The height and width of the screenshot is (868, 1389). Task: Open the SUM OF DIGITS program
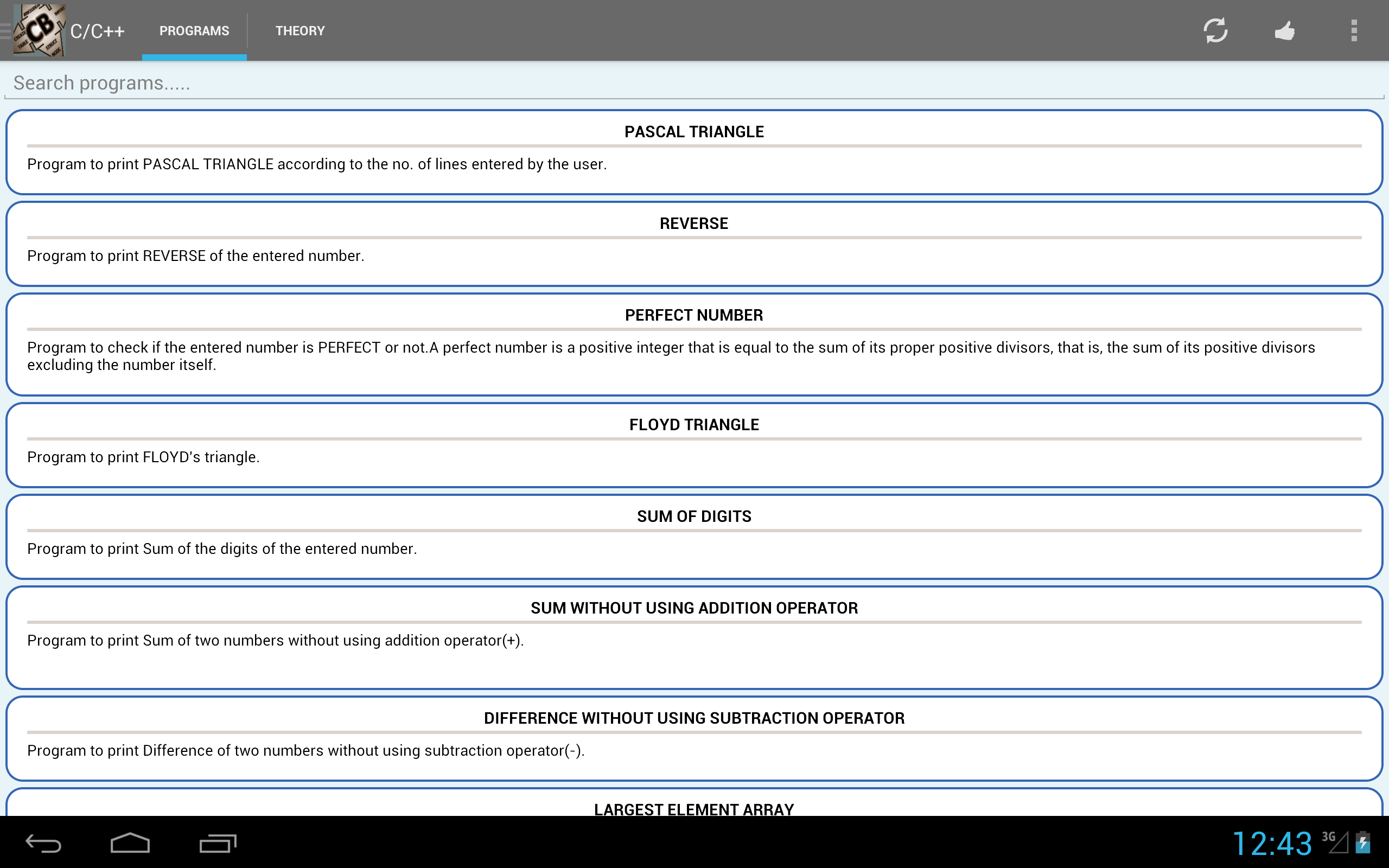(694, 536)
